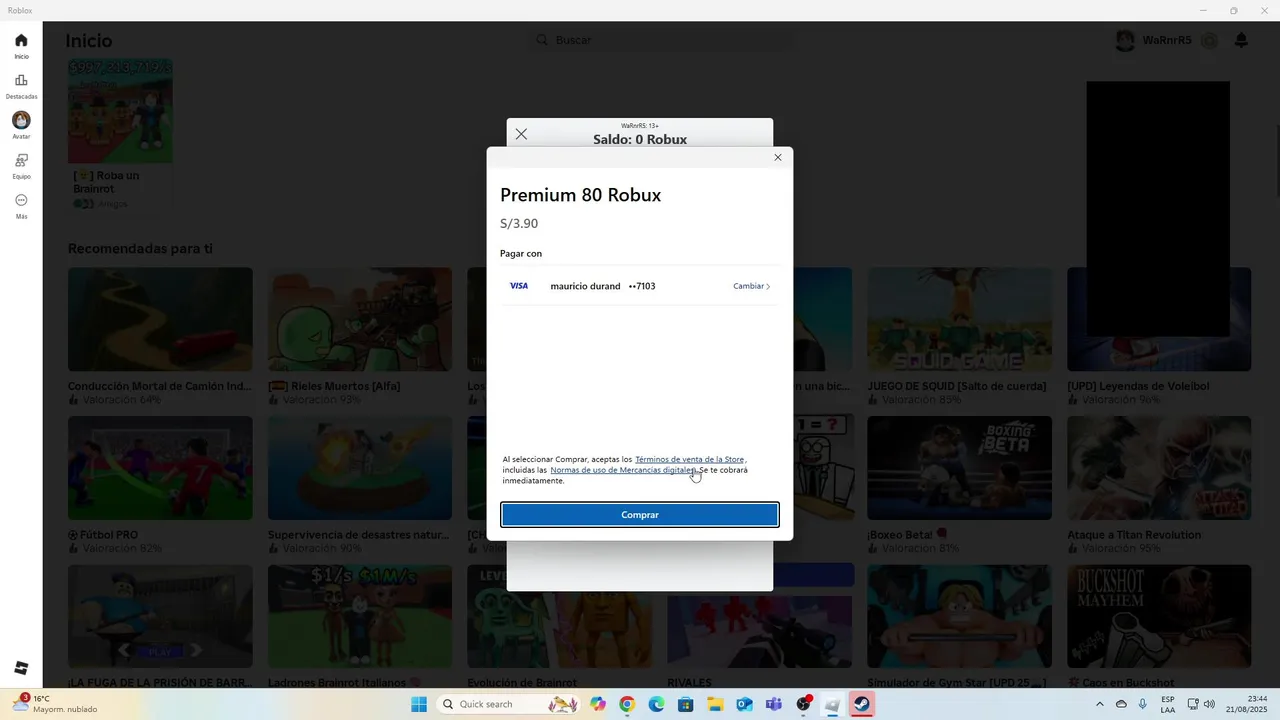Screen dimensions: 1280x720
Task: Open Ataque a Titan Revolution thumbnail
Action: point(1159,468)
